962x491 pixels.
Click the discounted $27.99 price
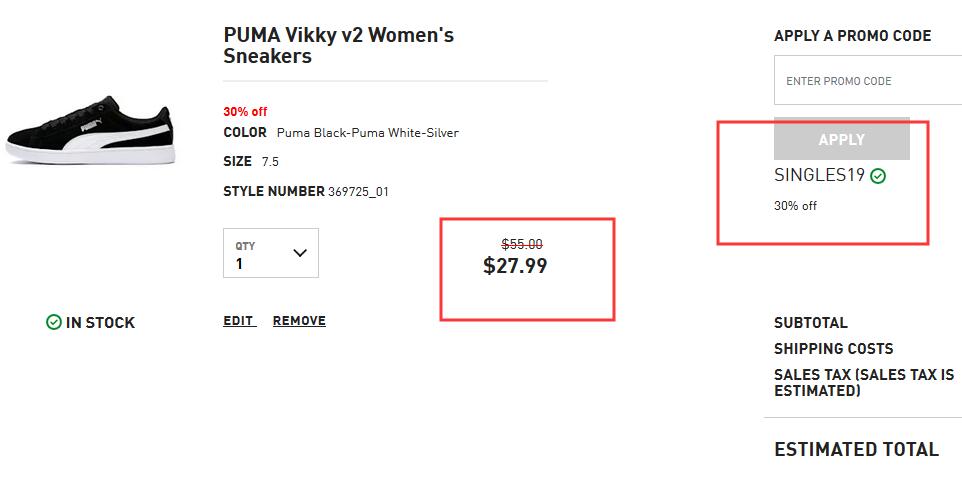tap(515, 266)
